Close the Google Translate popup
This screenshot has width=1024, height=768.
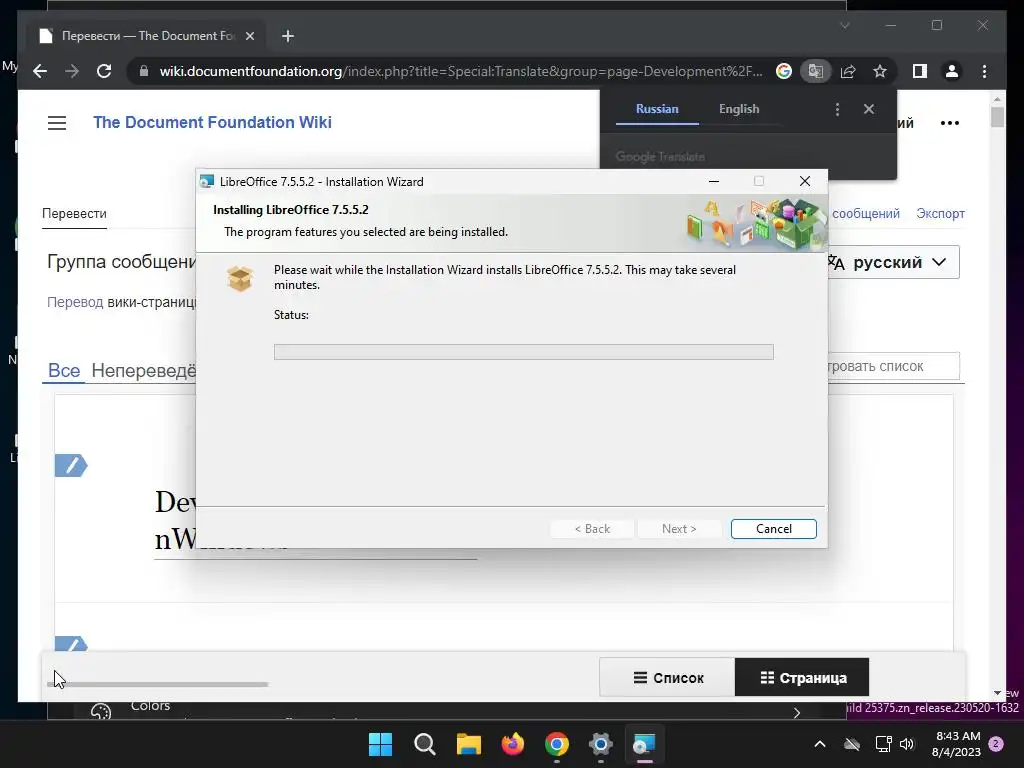869,109
